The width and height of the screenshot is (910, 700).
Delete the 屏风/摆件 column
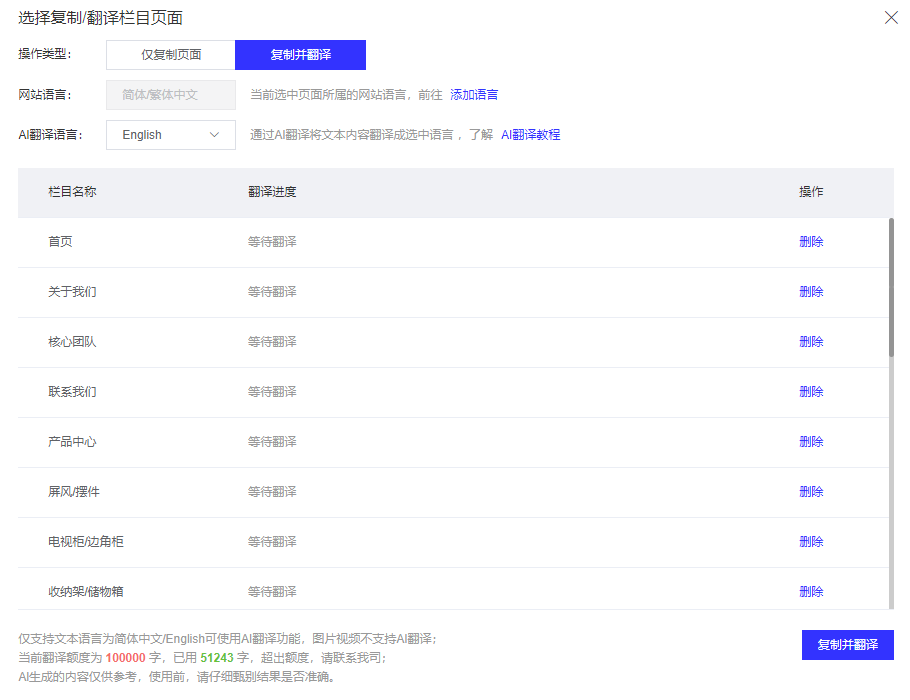tap(811, 491)
